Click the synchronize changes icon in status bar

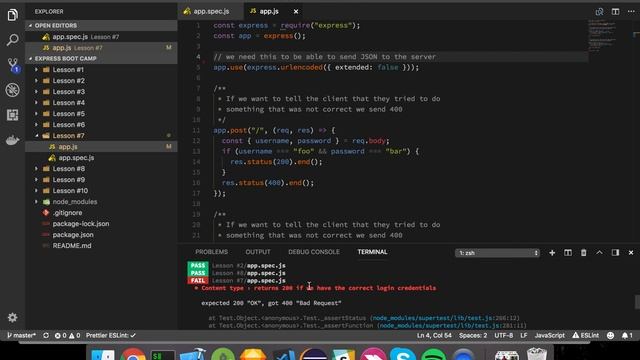[x=46, y=335]
